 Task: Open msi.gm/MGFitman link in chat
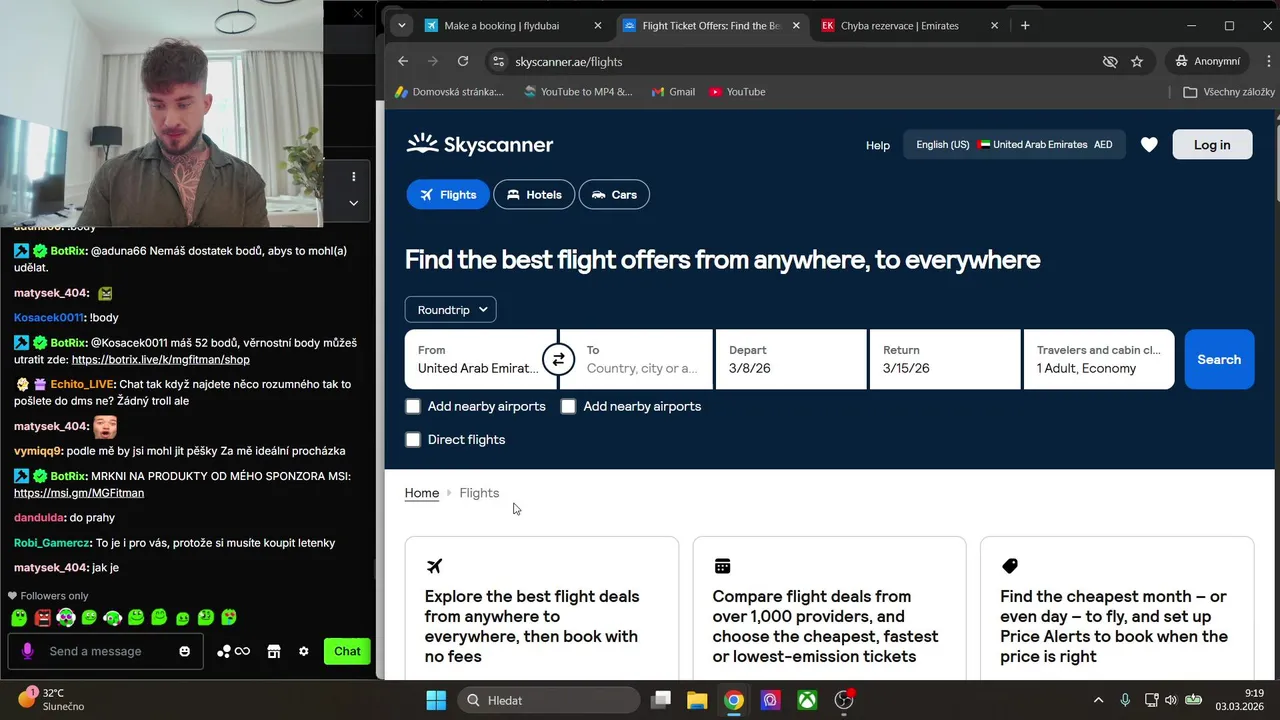79,493
